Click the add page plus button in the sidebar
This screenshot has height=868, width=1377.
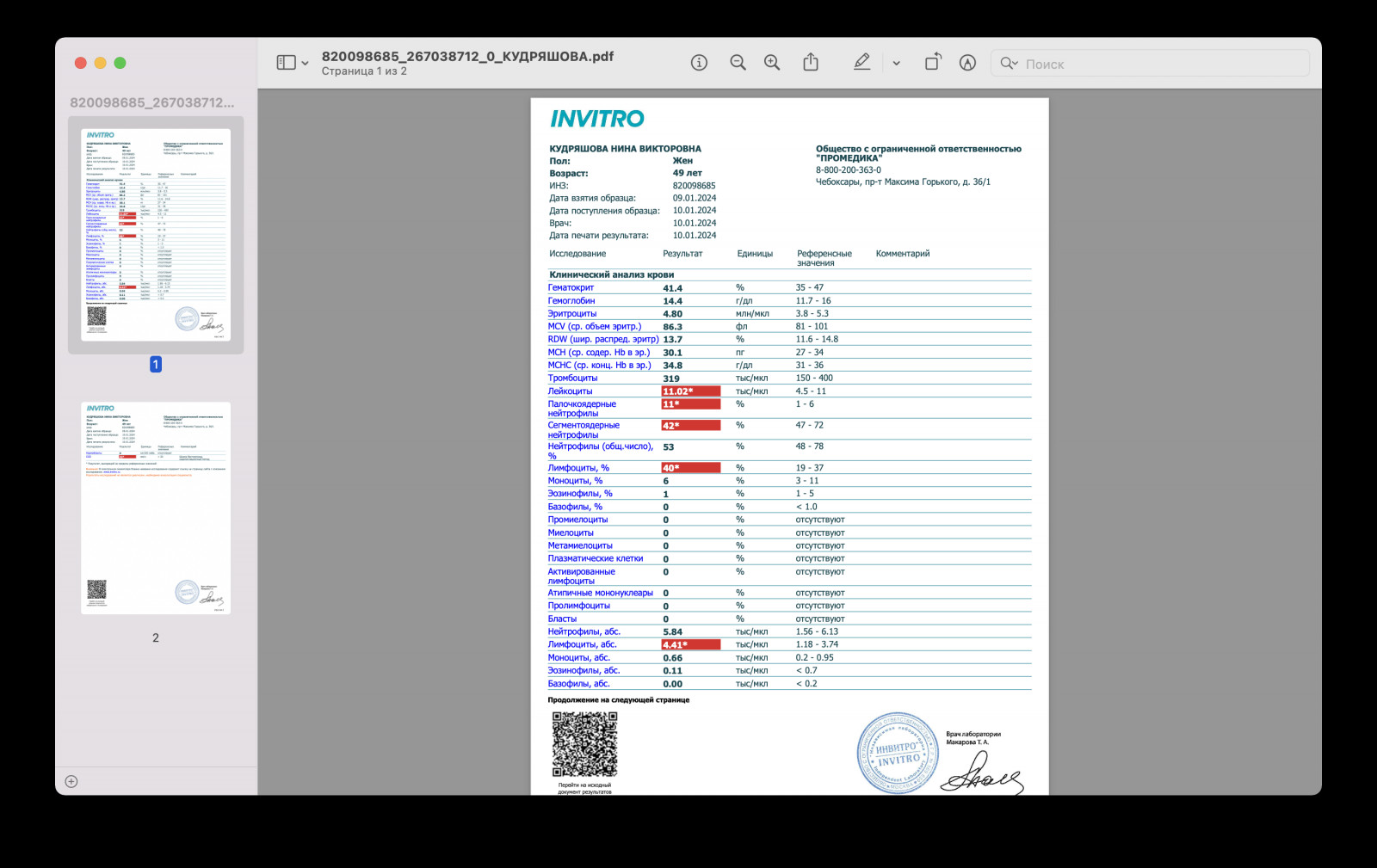71,781
